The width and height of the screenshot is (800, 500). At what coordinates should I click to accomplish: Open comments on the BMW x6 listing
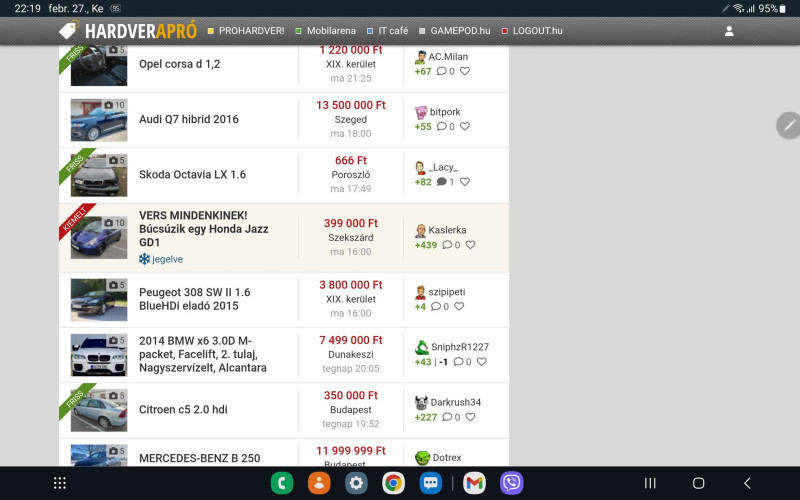click(x=462, y=362)
